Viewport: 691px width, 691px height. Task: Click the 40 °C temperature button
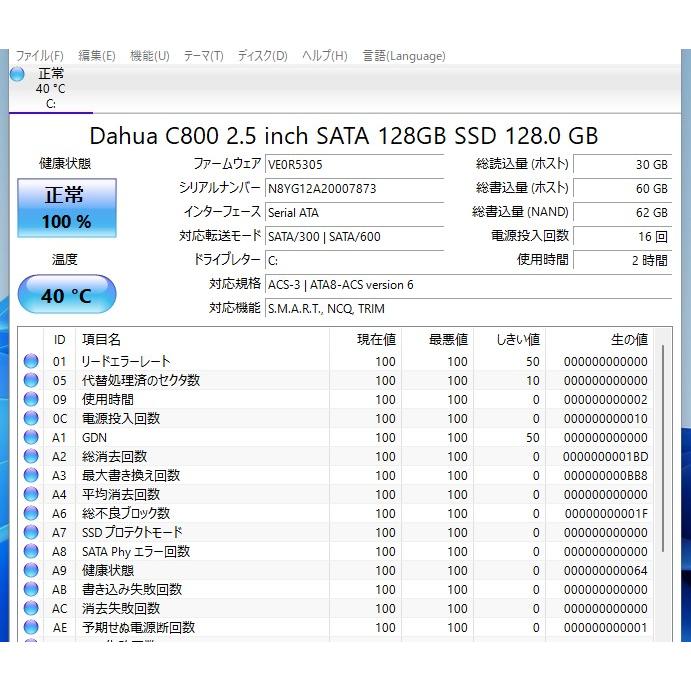[67, 294]
